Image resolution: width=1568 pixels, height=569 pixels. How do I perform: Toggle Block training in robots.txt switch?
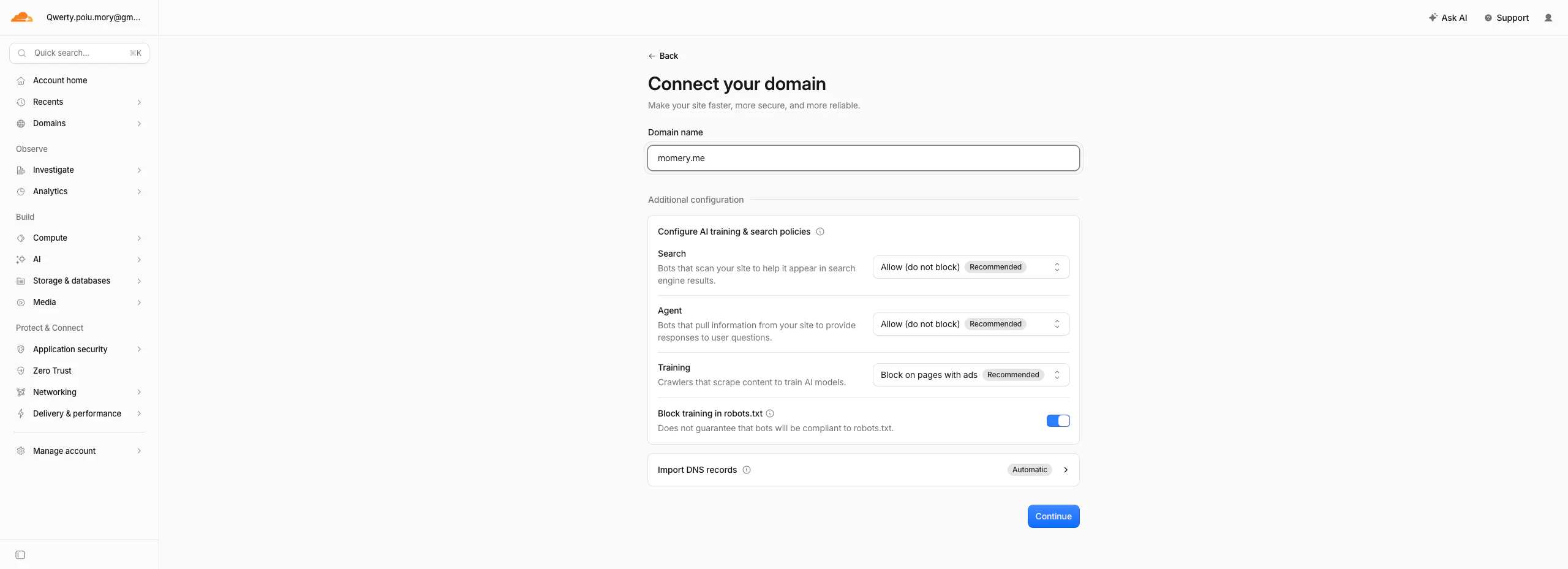[1058, 421]
